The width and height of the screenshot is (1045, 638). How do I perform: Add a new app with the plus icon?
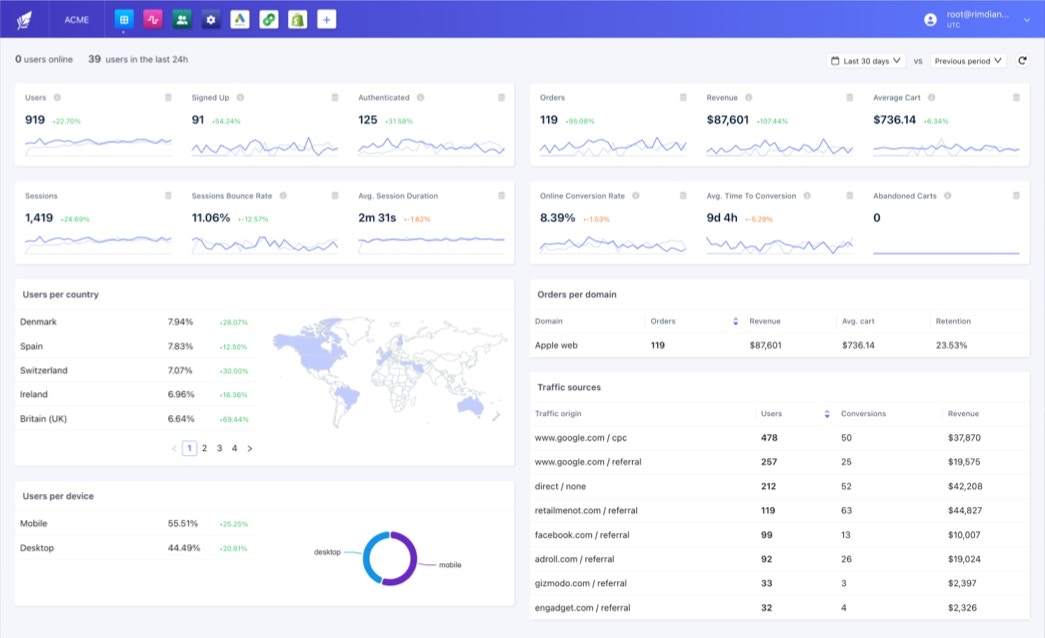326,18
